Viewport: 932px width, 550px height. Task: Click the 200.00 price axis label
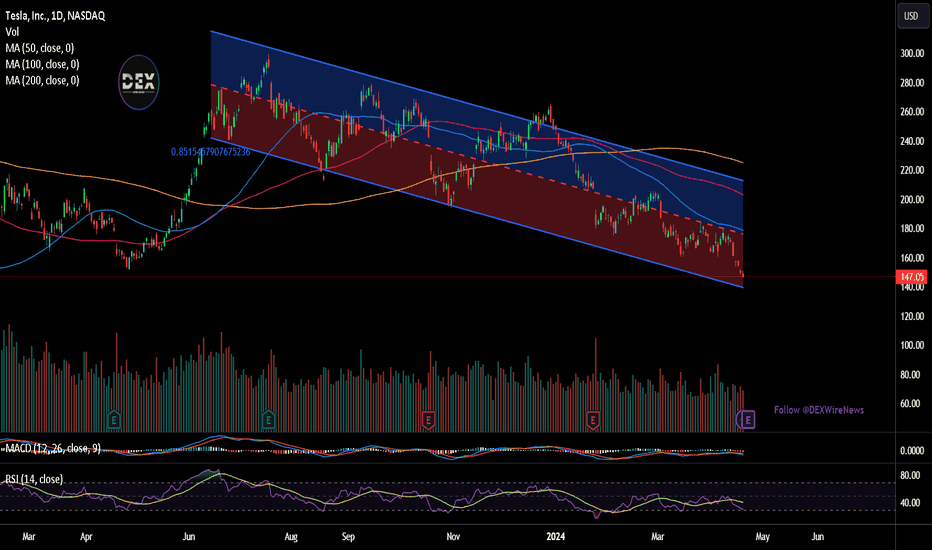pos(912,200)
